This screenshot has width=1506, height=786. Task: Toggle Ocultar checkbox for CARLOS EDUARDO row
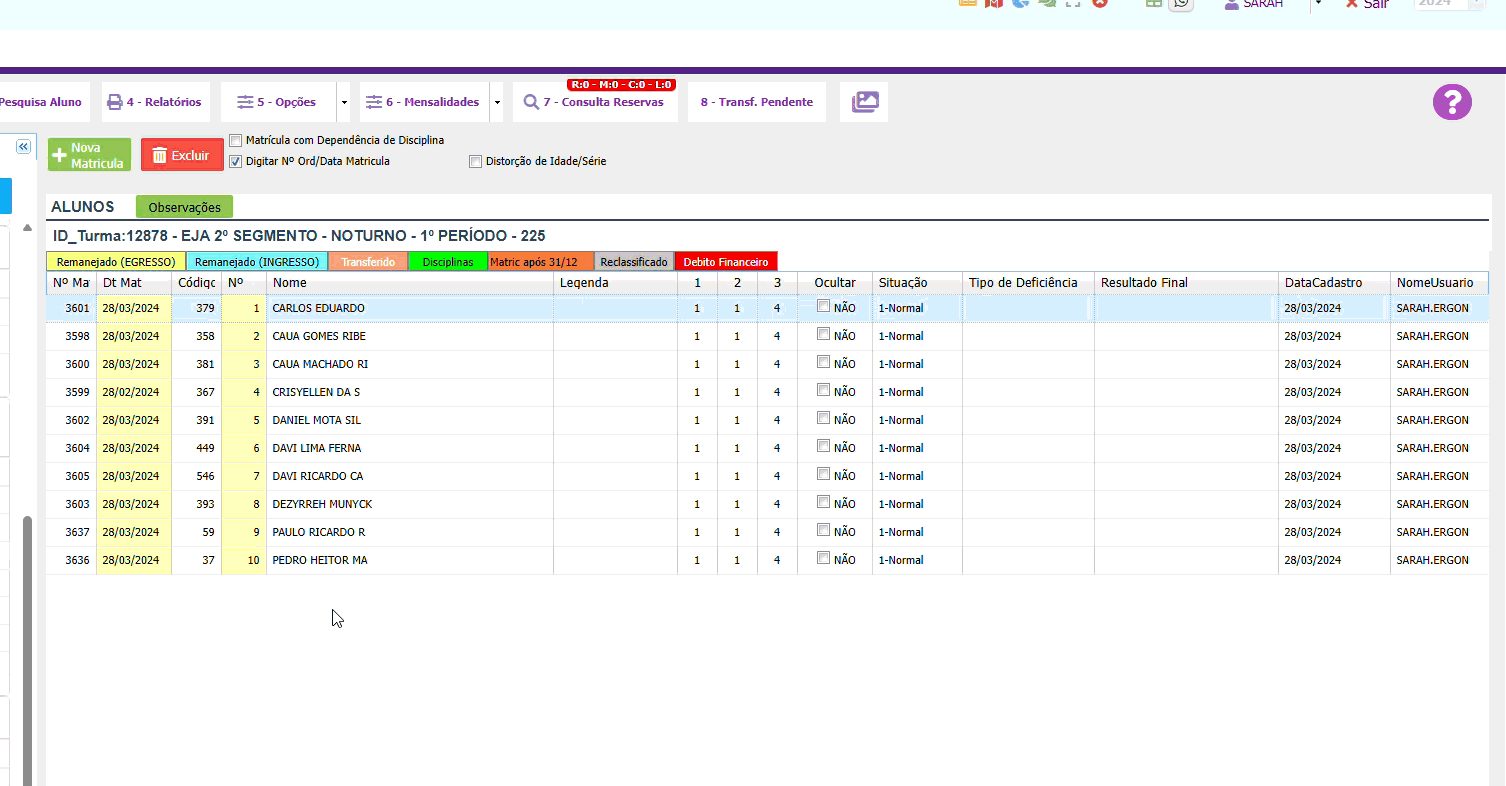[824, 307]
